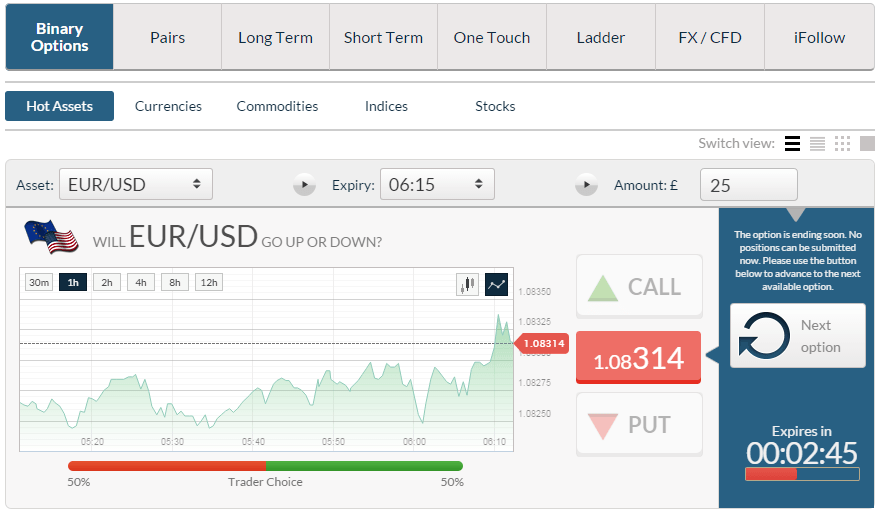Switch to the Commodities tab
Screen dimensions: 883x514
(277, 106)
